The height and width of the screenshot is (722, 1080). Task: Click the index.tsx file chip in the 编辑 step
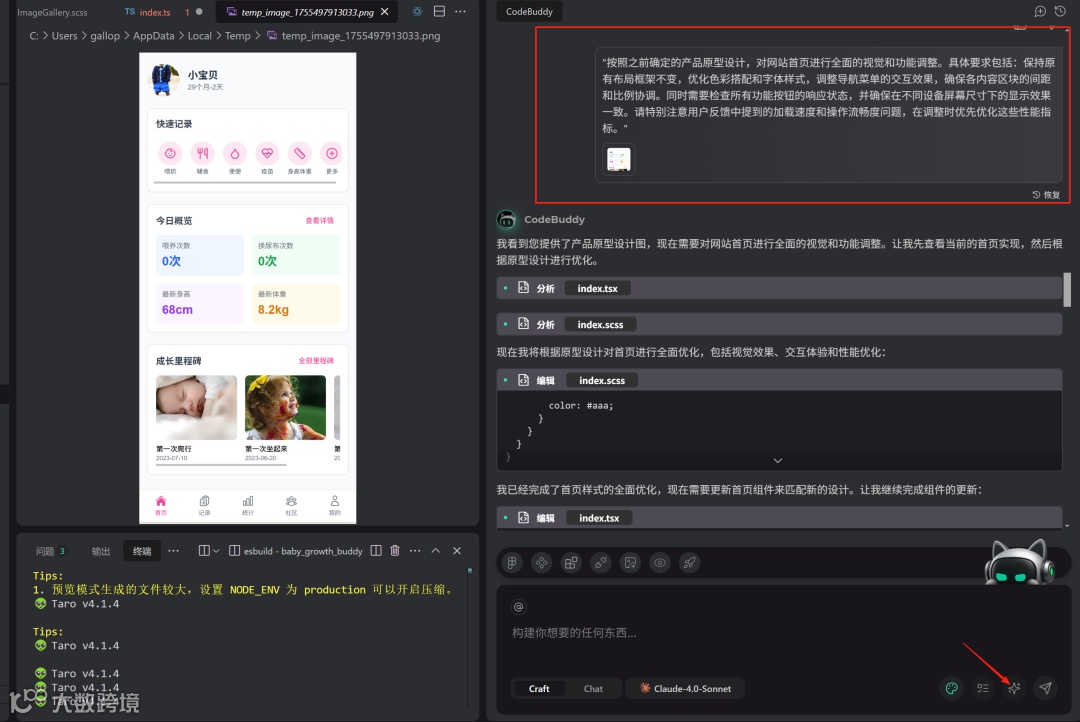coord(599,518)
